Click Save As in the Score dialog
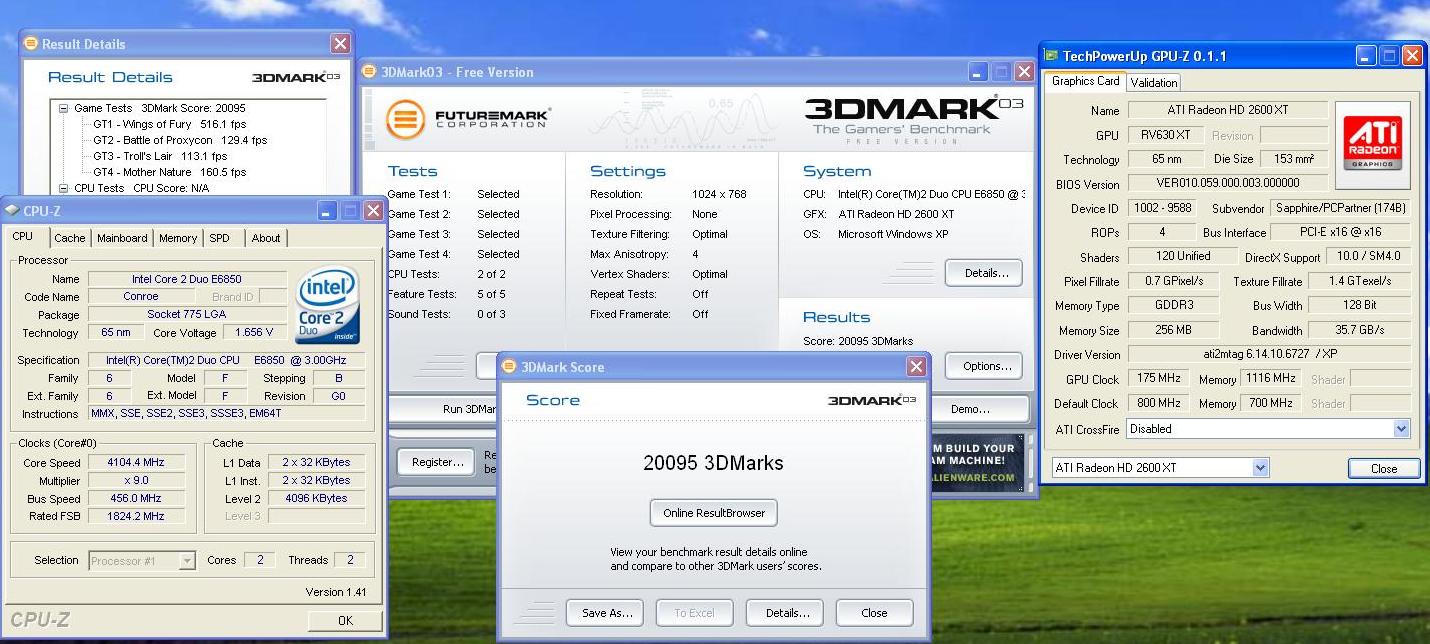1430x644 pixels. tap(605, 613)
